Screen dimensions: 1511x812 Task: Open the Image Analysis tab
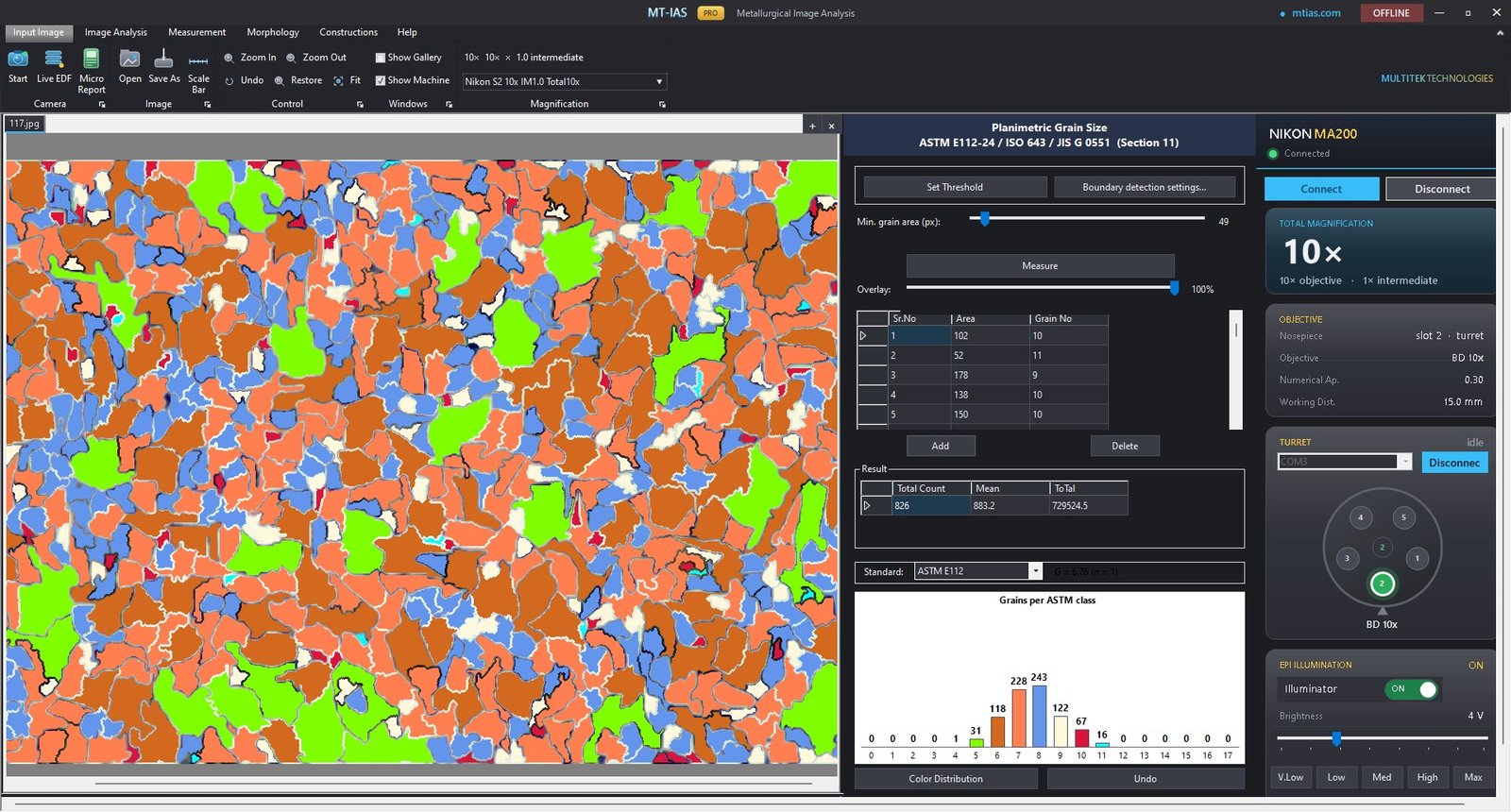(116, 32)
